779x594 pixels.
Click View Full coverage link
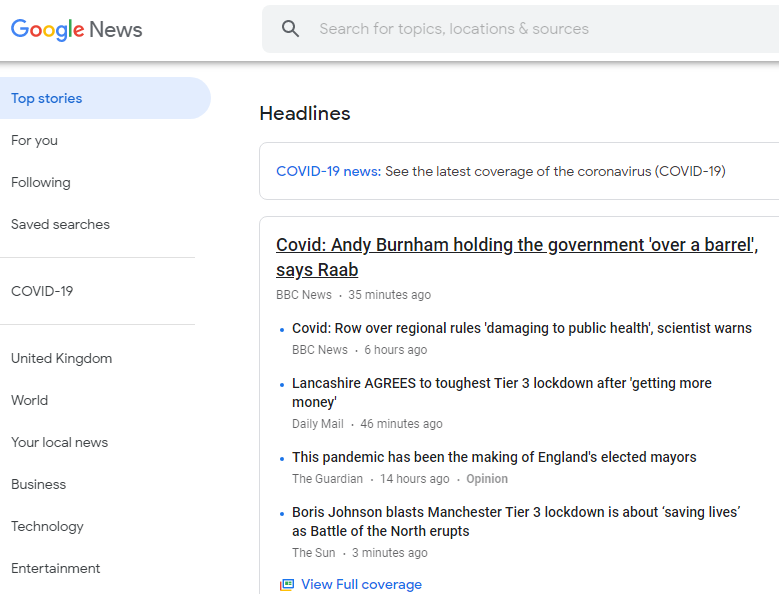click(x=361, y=585)
